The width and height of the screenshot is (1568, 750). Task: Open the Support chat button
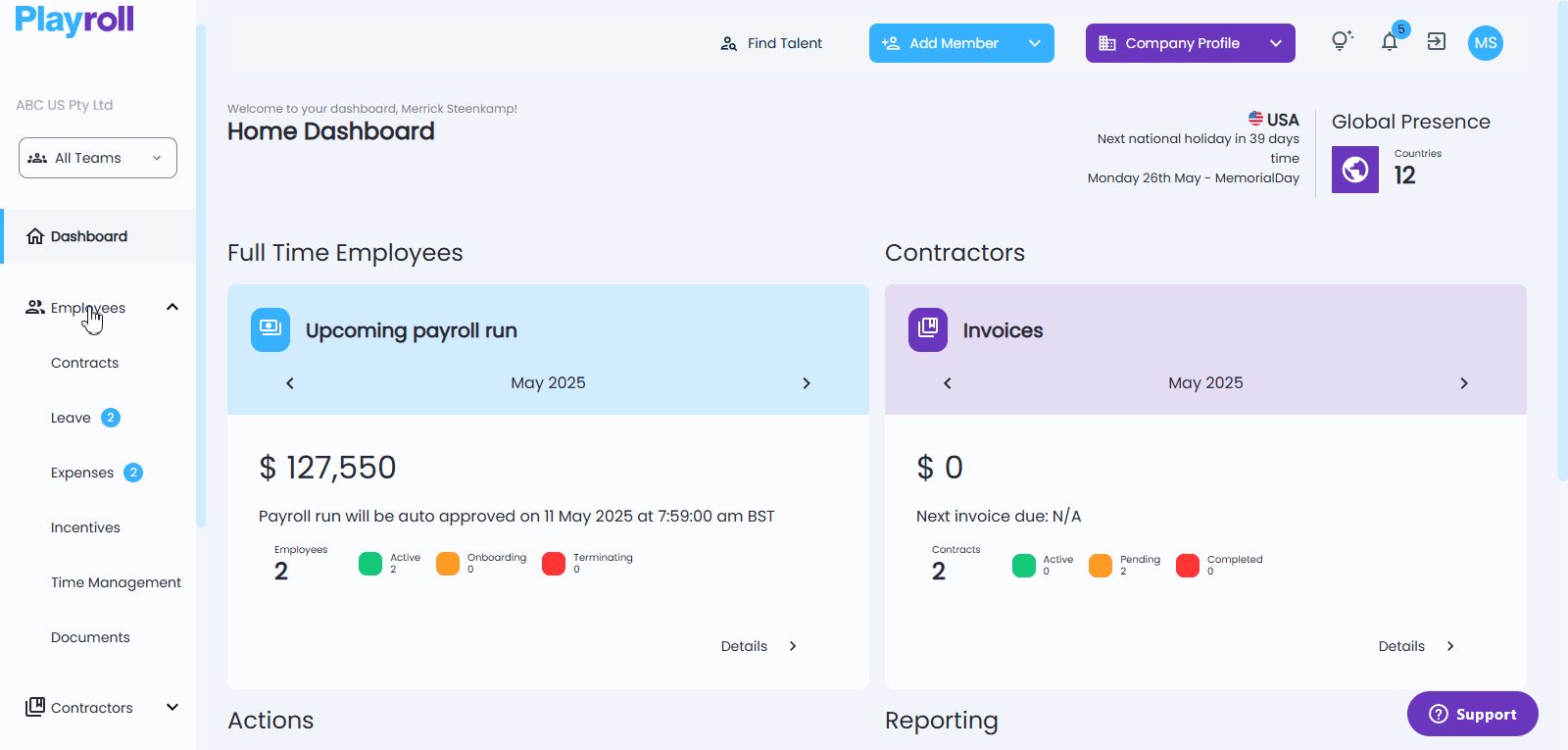point(1472,714)
